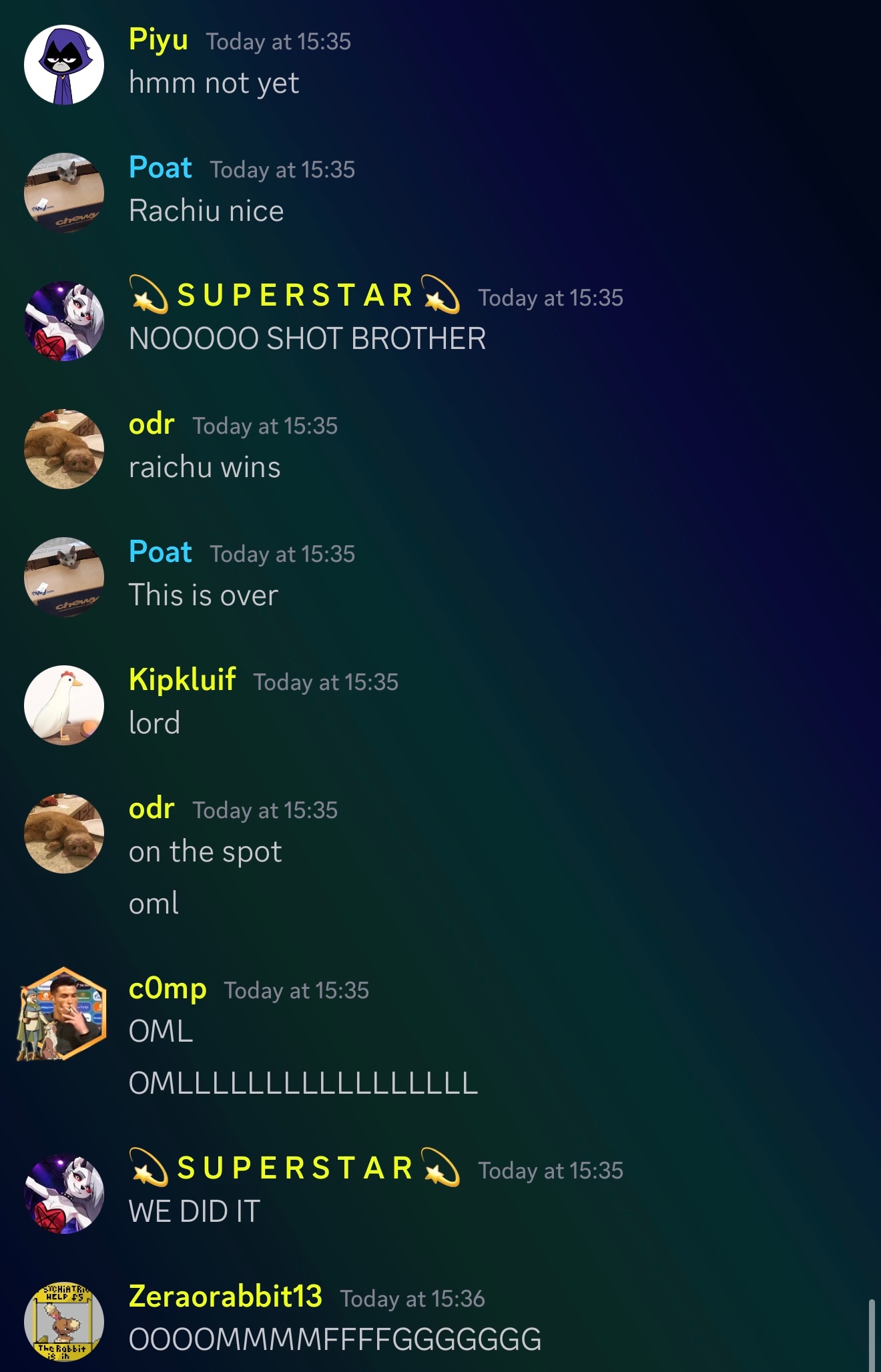Click the Kipkluif username
The height and width of the screenshot is (1372, 881).
[182, 680]
